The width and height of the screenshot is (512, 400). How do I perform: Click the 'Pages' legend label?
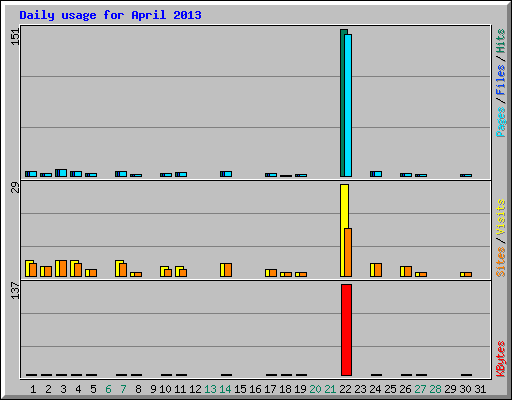tap(501, 122)
